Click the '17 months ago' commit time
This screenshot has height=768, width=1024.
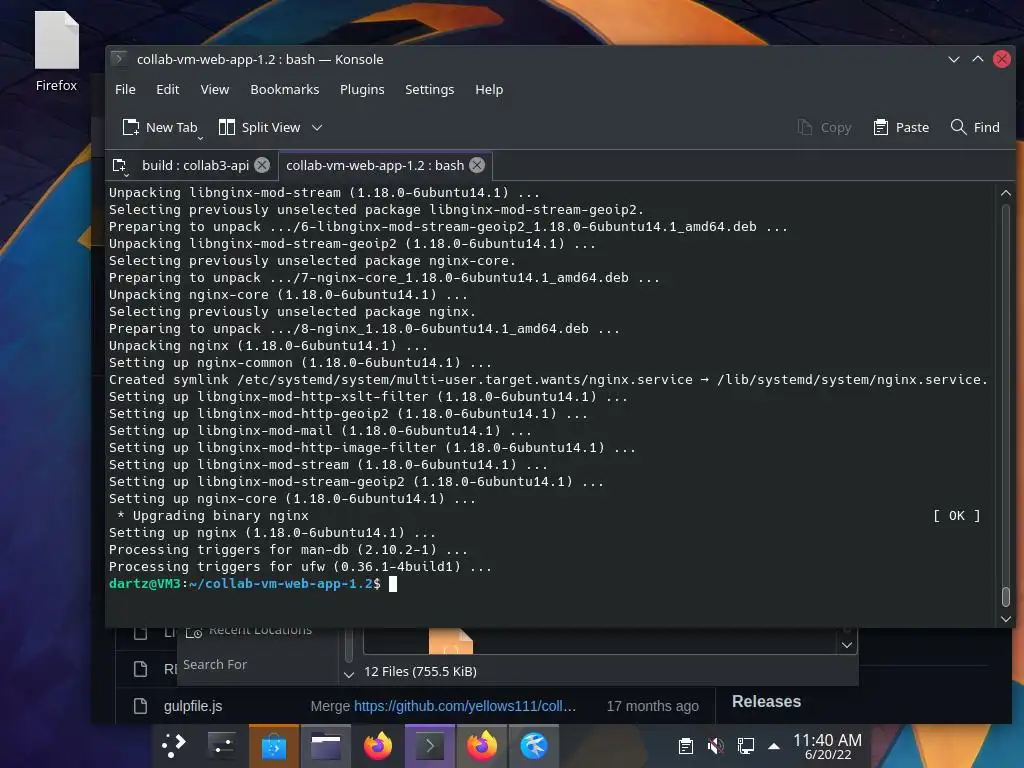tap(652, 706)
